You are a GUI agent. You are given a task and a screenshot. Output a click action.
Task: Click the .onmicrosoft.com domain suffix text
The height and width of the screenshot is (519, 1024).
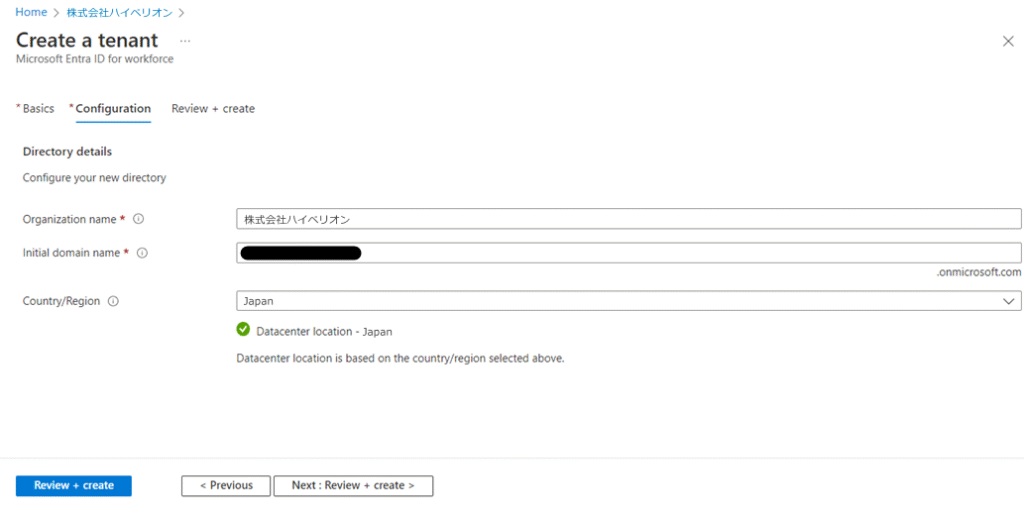[x=980, y=272]
